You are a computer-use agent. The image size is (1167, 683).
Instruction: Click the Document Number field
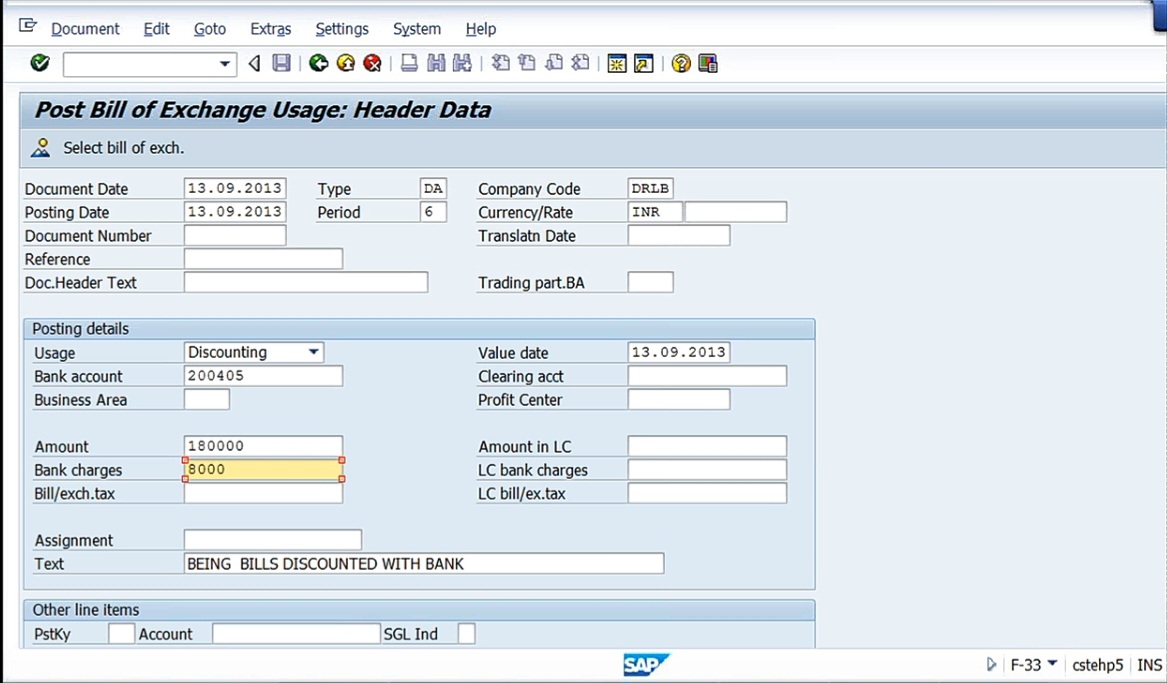235,235
